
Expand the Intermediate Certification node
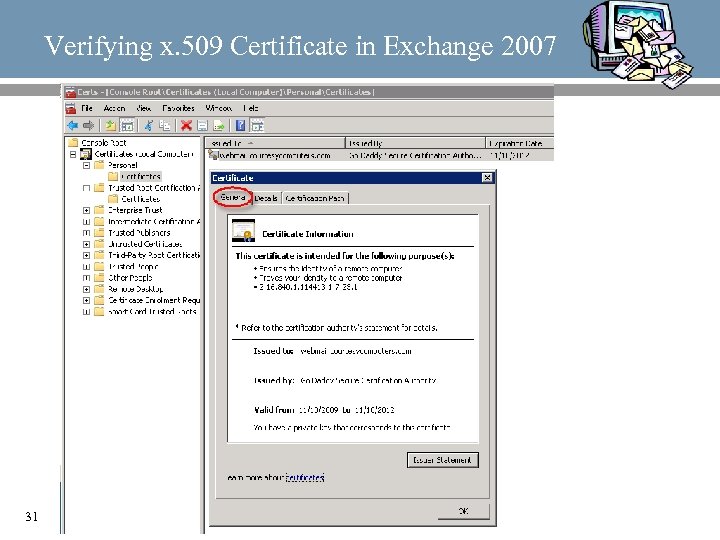pyautogui.click(x=86, y=222)
